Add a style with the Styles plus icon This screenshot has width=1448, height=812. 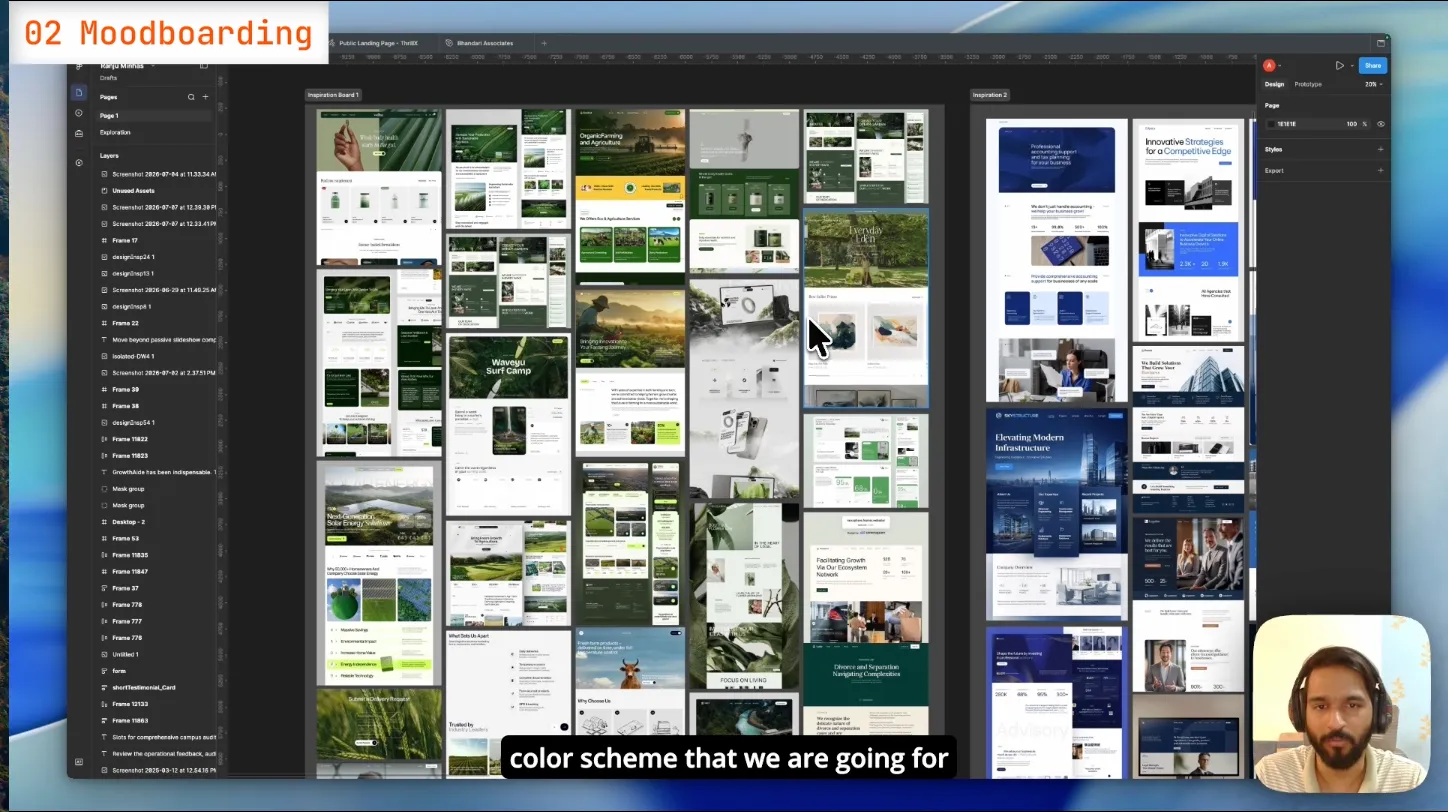click(1381, 149)
